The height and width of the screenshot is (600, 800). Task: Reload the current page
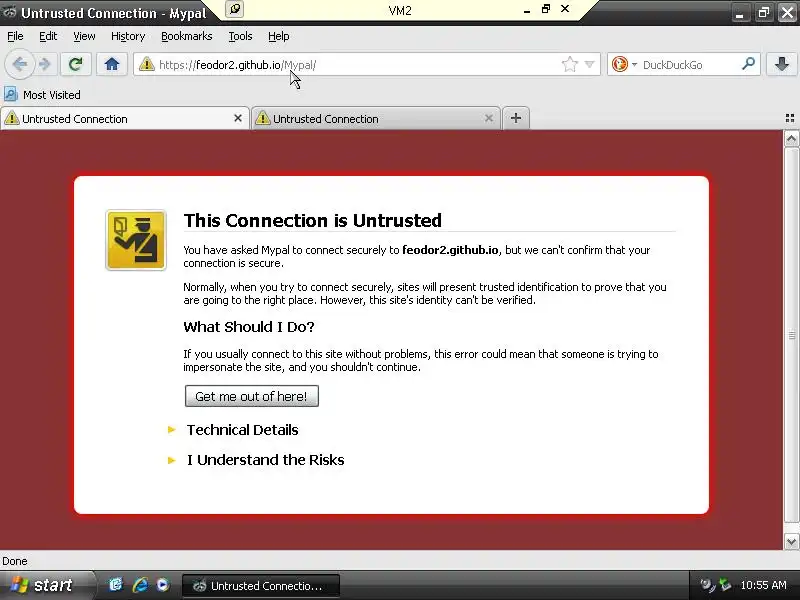pyautogui.click(x=76, y=64)
